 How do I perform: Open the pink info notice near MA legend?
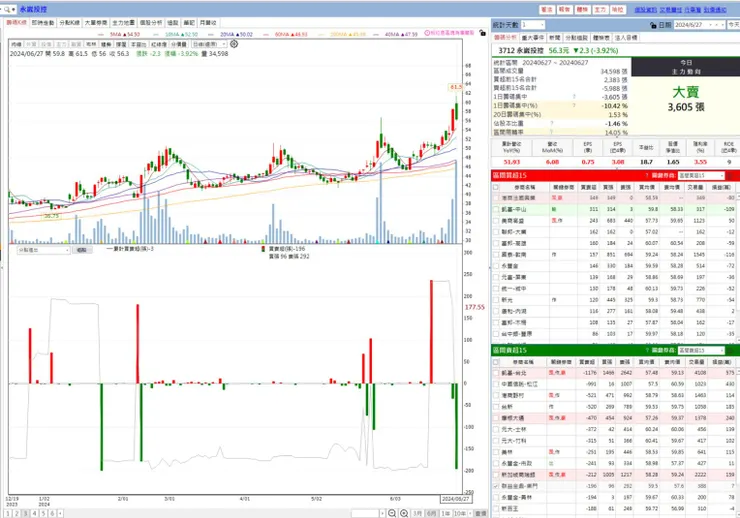tap(449, 33)
